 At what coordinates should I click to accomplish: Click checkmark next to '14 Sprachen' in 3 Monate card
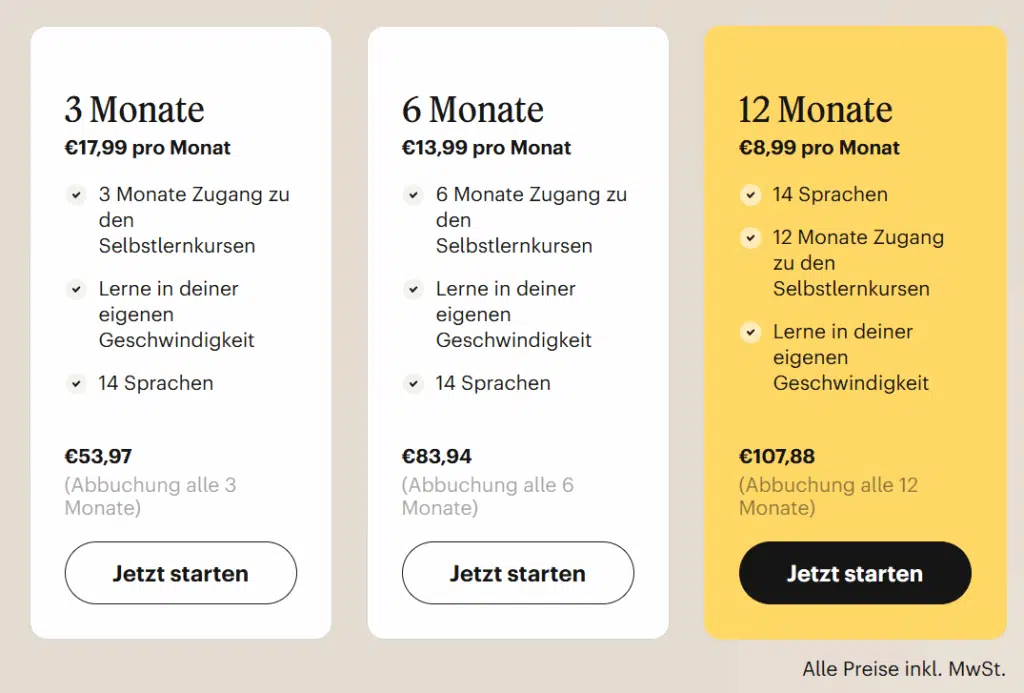(x=76, y=383)
